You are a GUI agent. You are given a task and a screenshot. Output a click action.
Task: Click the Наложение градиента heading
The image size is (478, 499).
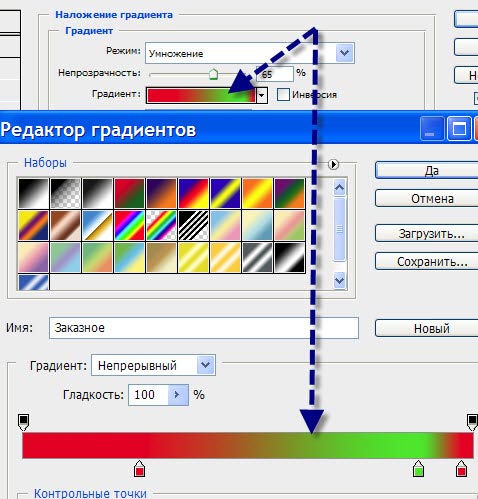click(x=114, y=15)
